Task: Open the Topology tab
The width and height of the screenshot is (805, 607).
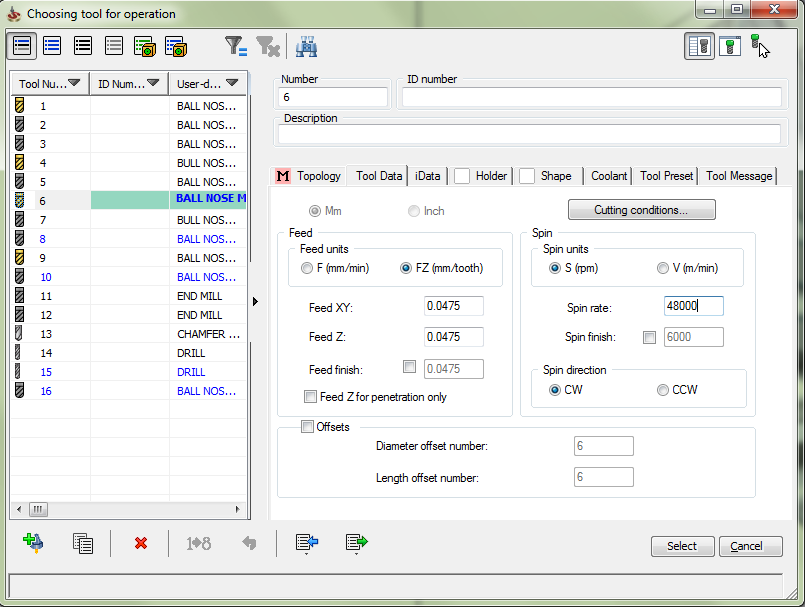Action: pyautogui.click(x=308, y=176)
